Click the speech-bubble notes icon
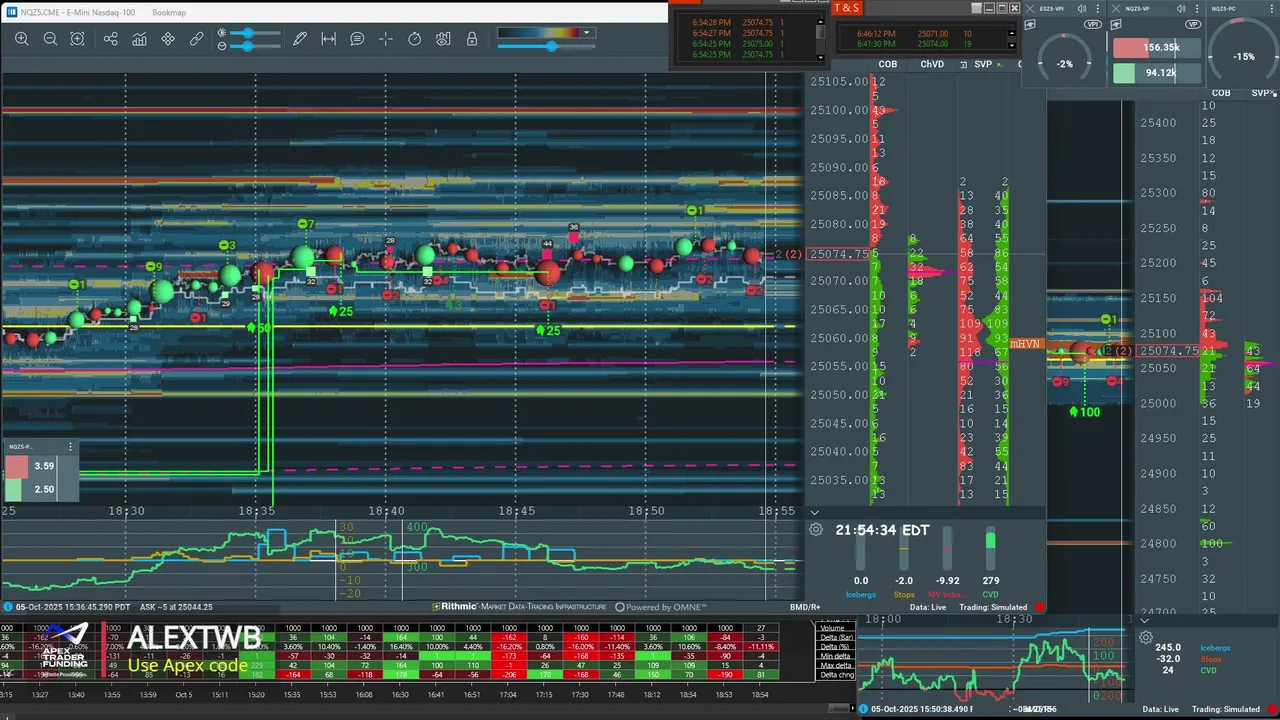Viewport: 1280px width, 720px height. tap(357, 39)
